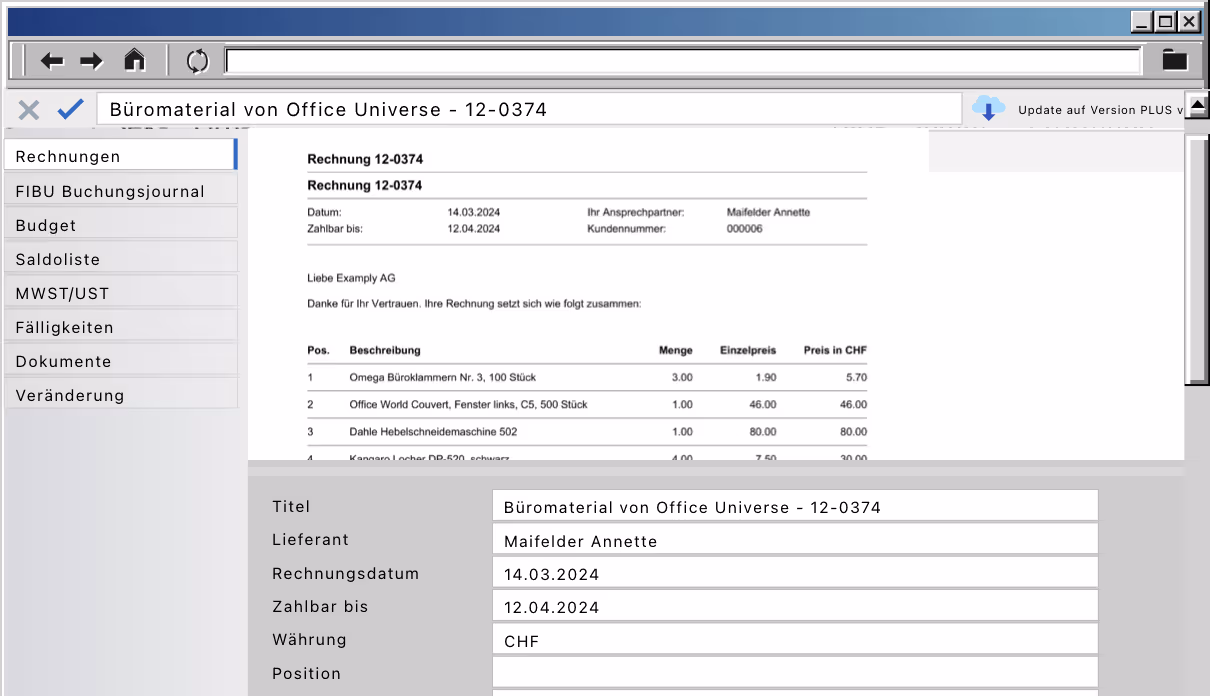Cancel editing with the X icon
The width and height of the screenshot is (1210, 696).
(x=29, y=110)
